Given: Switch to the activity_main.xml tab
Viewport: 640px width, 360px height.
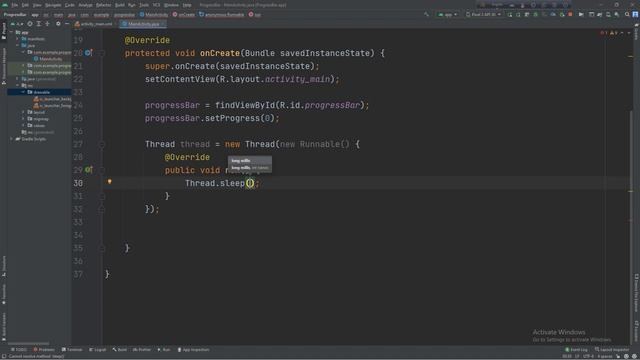Looking at the screenshot, I should click(x=96, y=24).
